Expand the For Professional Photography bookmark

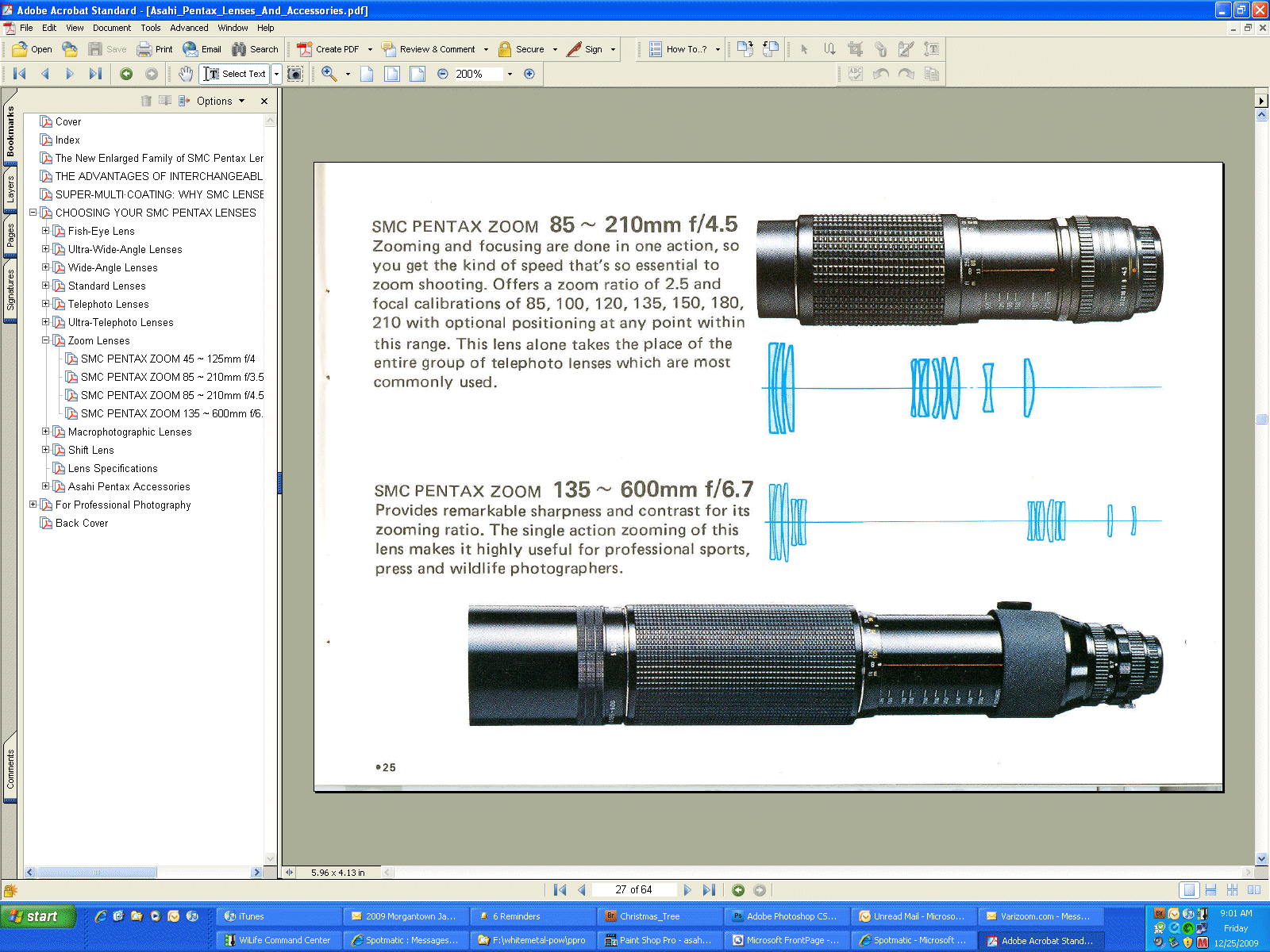point(33,505)
